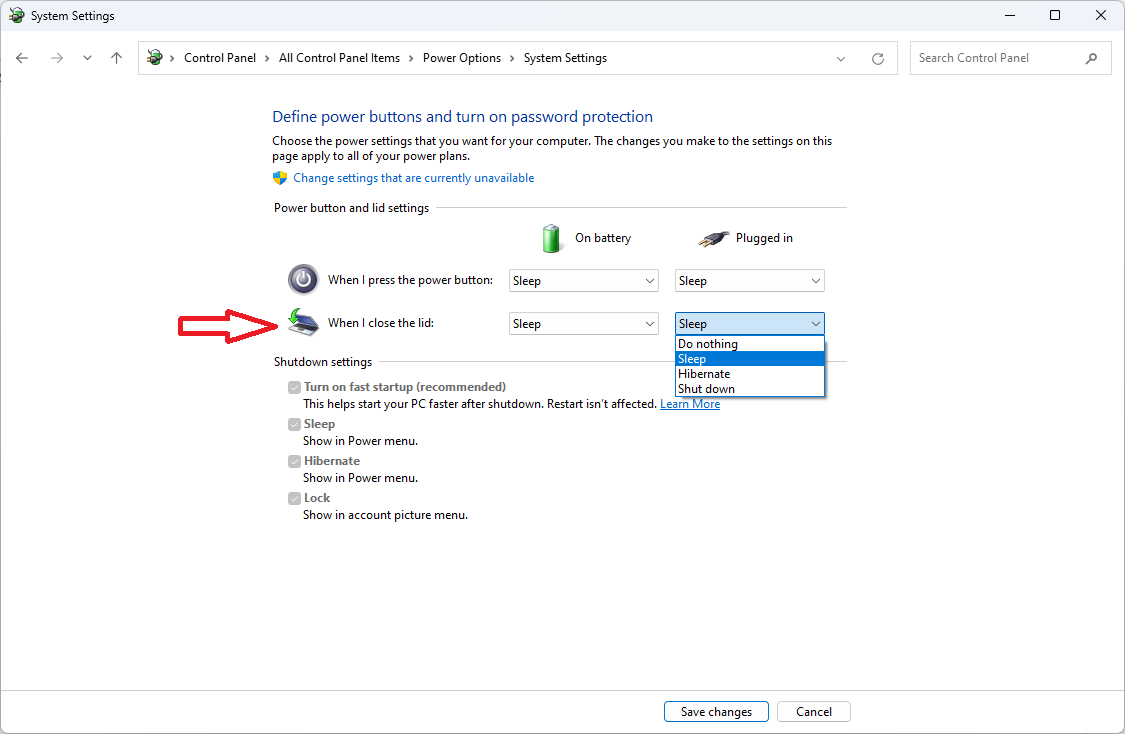Click the refresh icon in the address bar
The image size is (1125, 734).
[878, 58]
